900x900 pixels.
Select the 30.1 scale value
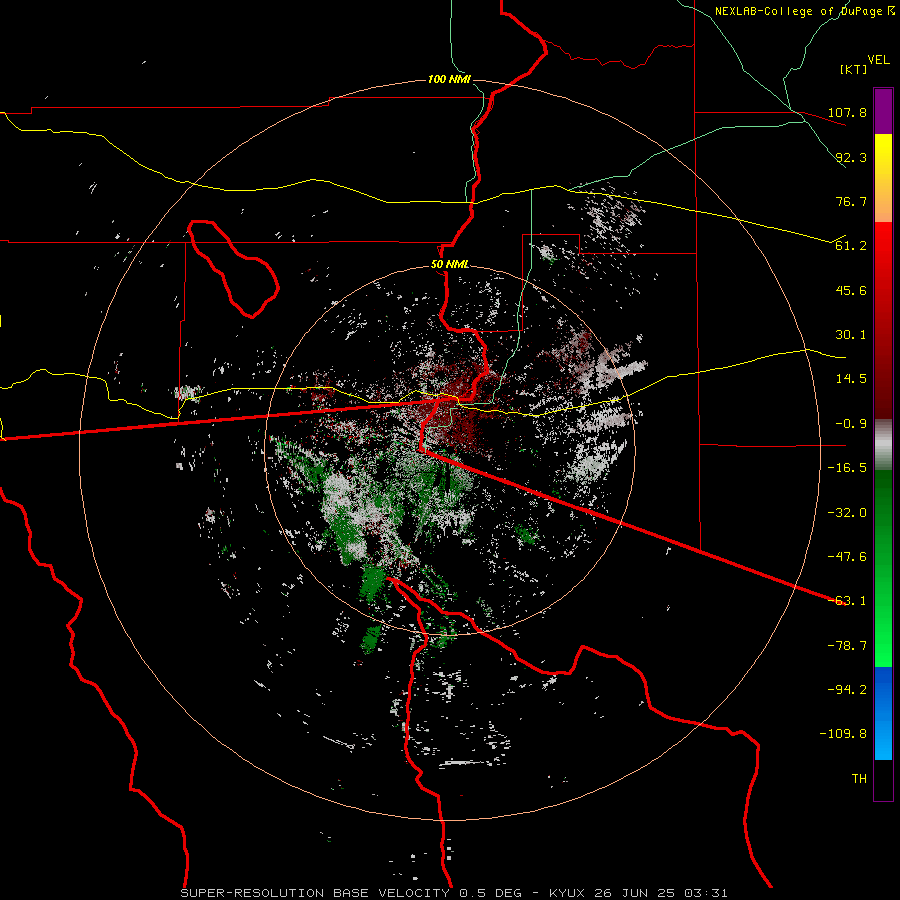(x=851, y=335)
